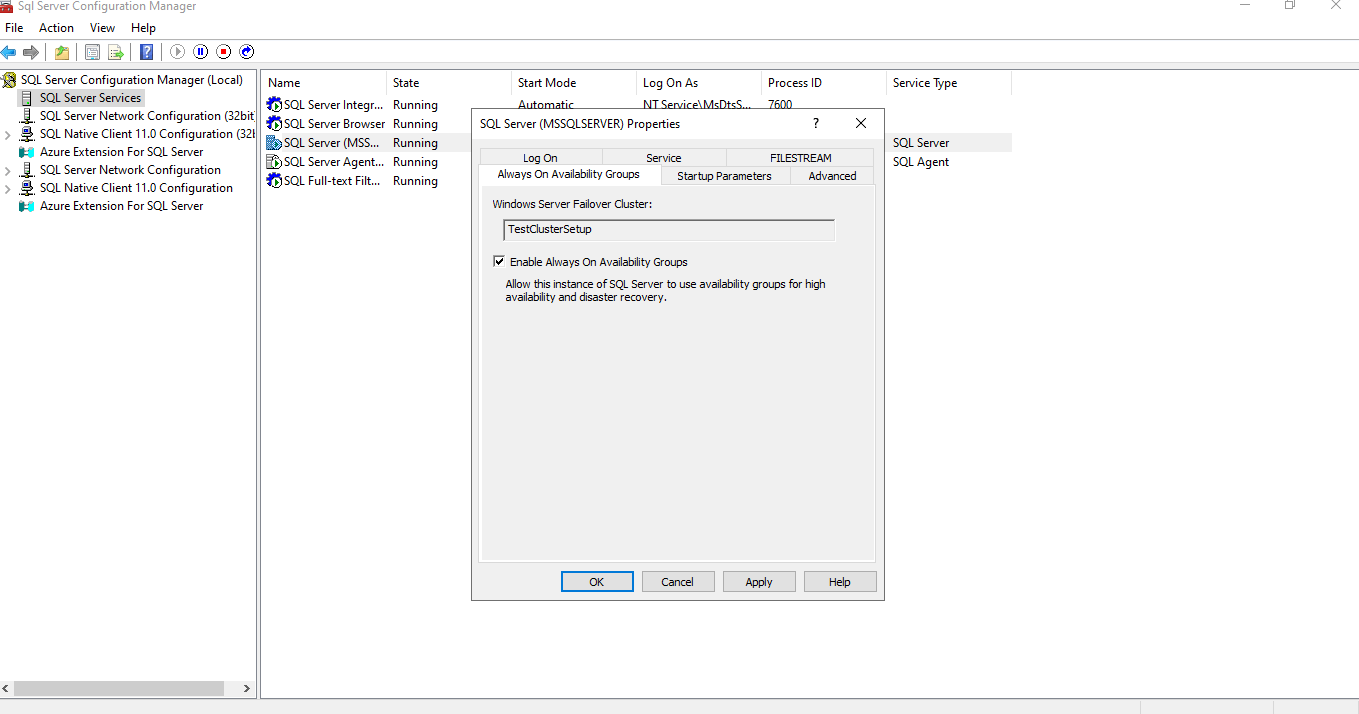The width and height of the screenshot is (1359, 714).
Task: Click the SQL Server Services server icon
Action: coord(27,98)
